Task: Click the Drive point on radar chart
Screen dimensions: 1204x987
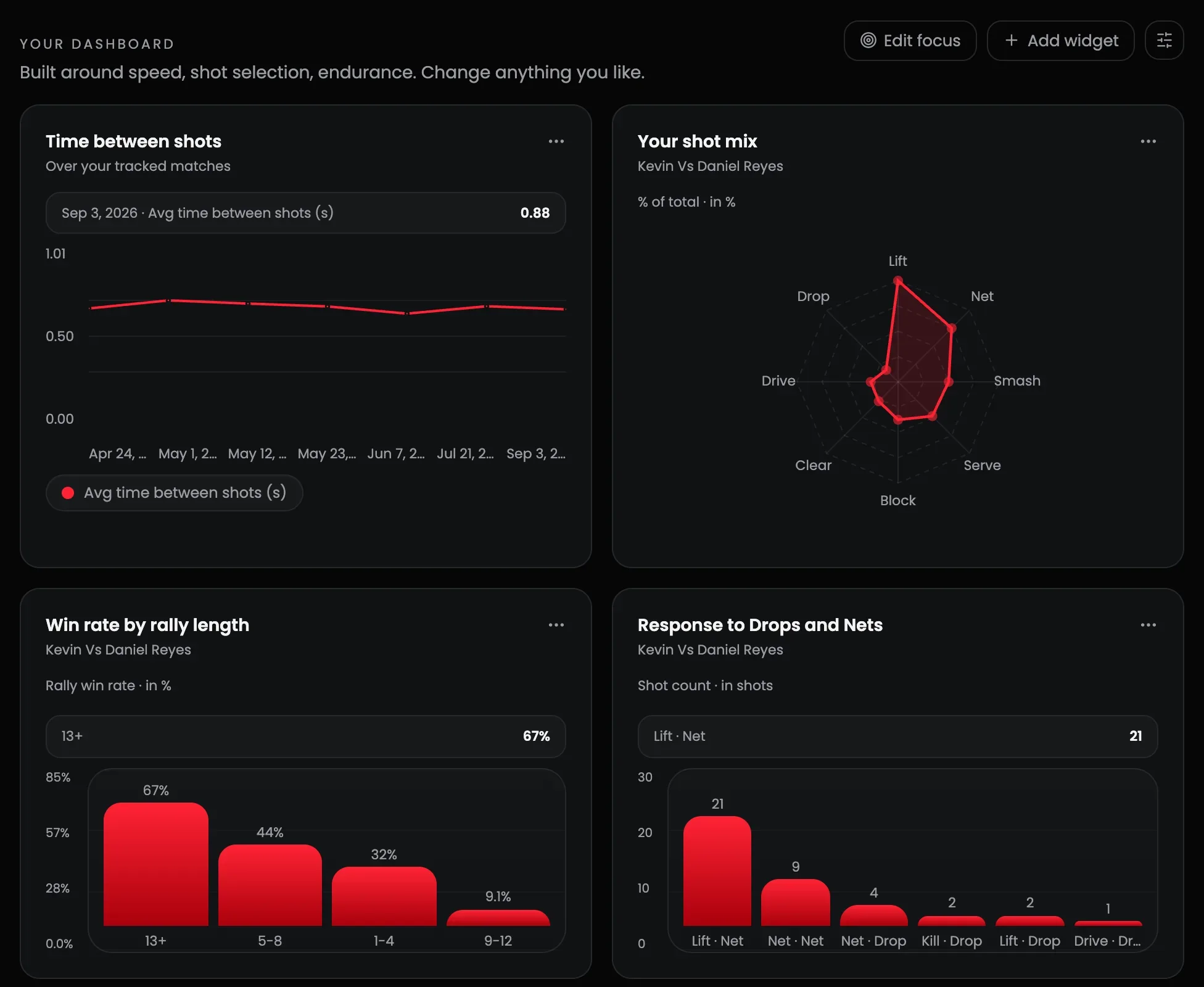Action: 871,382
